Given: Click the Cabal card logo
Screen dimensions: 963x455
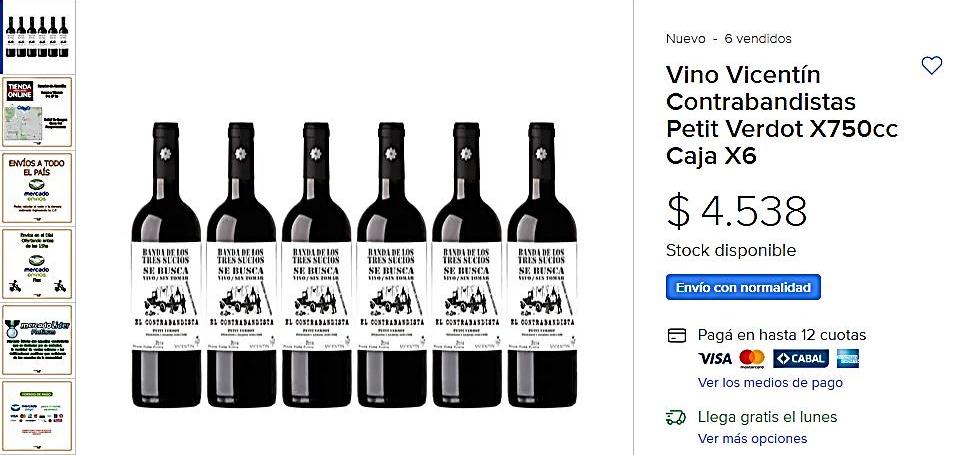Looking at the screenshot, I should (800, 359).
